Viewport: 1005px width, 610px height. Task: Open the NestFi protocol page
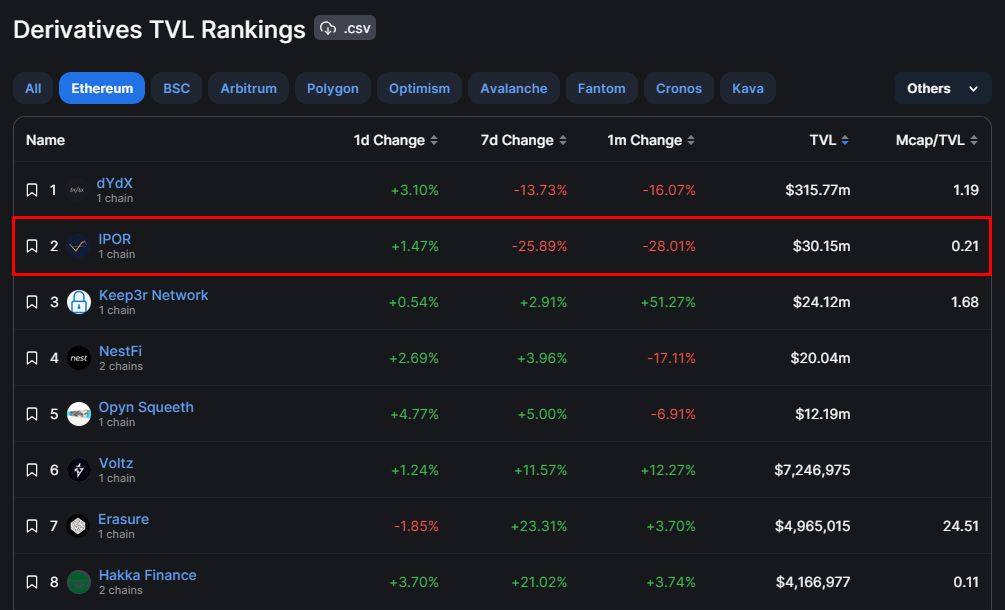point(120,351)
